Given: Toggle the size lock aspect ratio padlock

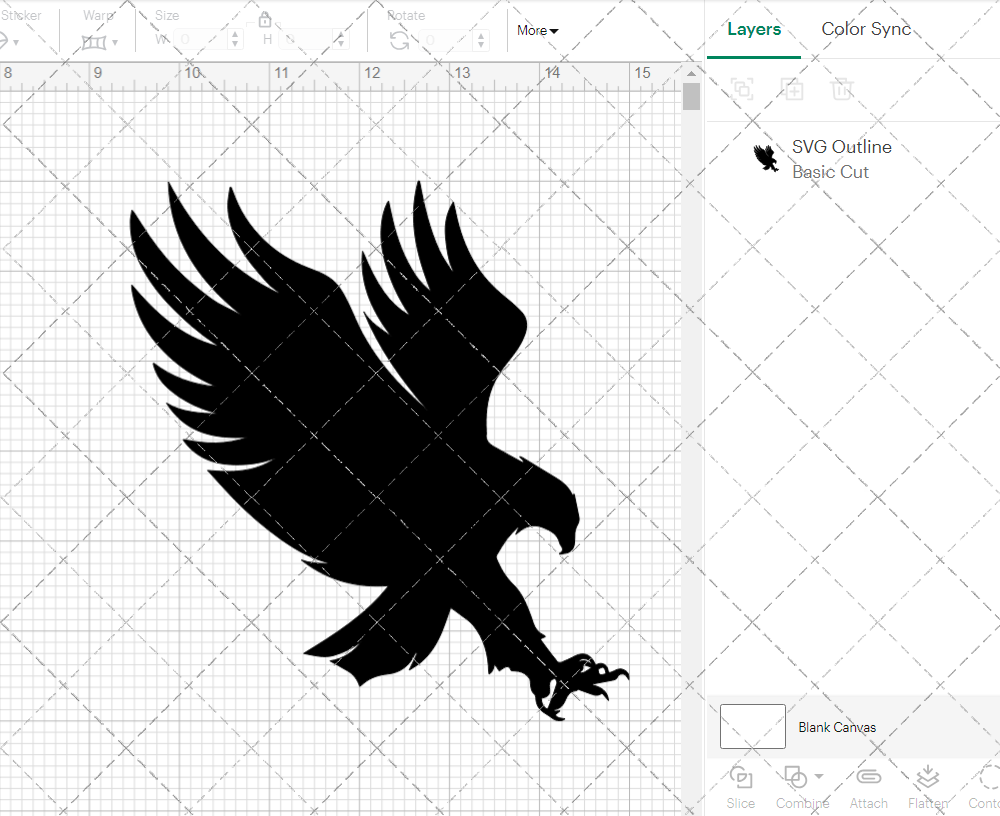Looking at the screenshot, I should (265, 20).
